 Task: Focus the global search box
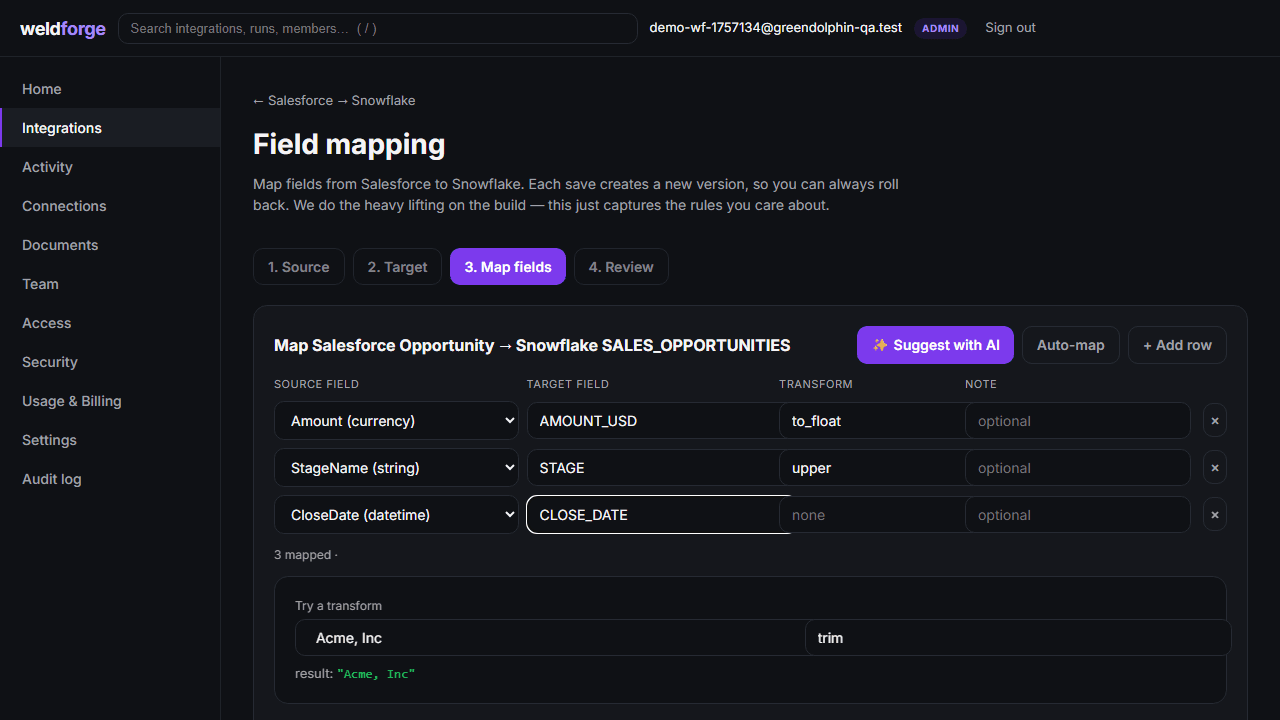pyautogui.click(x=378, y=28)
